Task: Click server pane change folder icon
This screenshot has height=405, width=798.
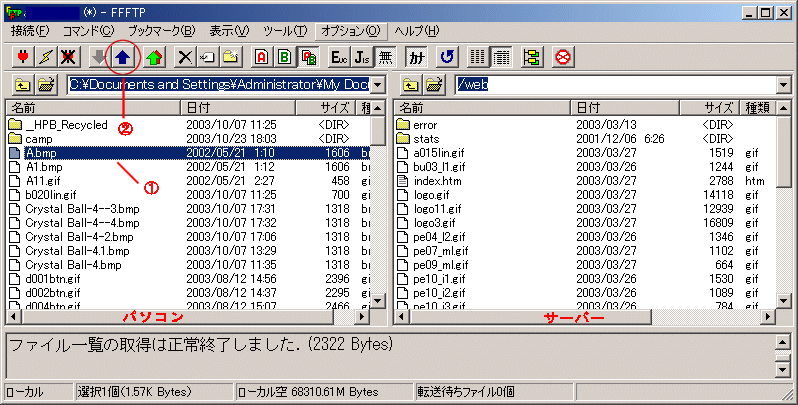Action: coord(434,85)
